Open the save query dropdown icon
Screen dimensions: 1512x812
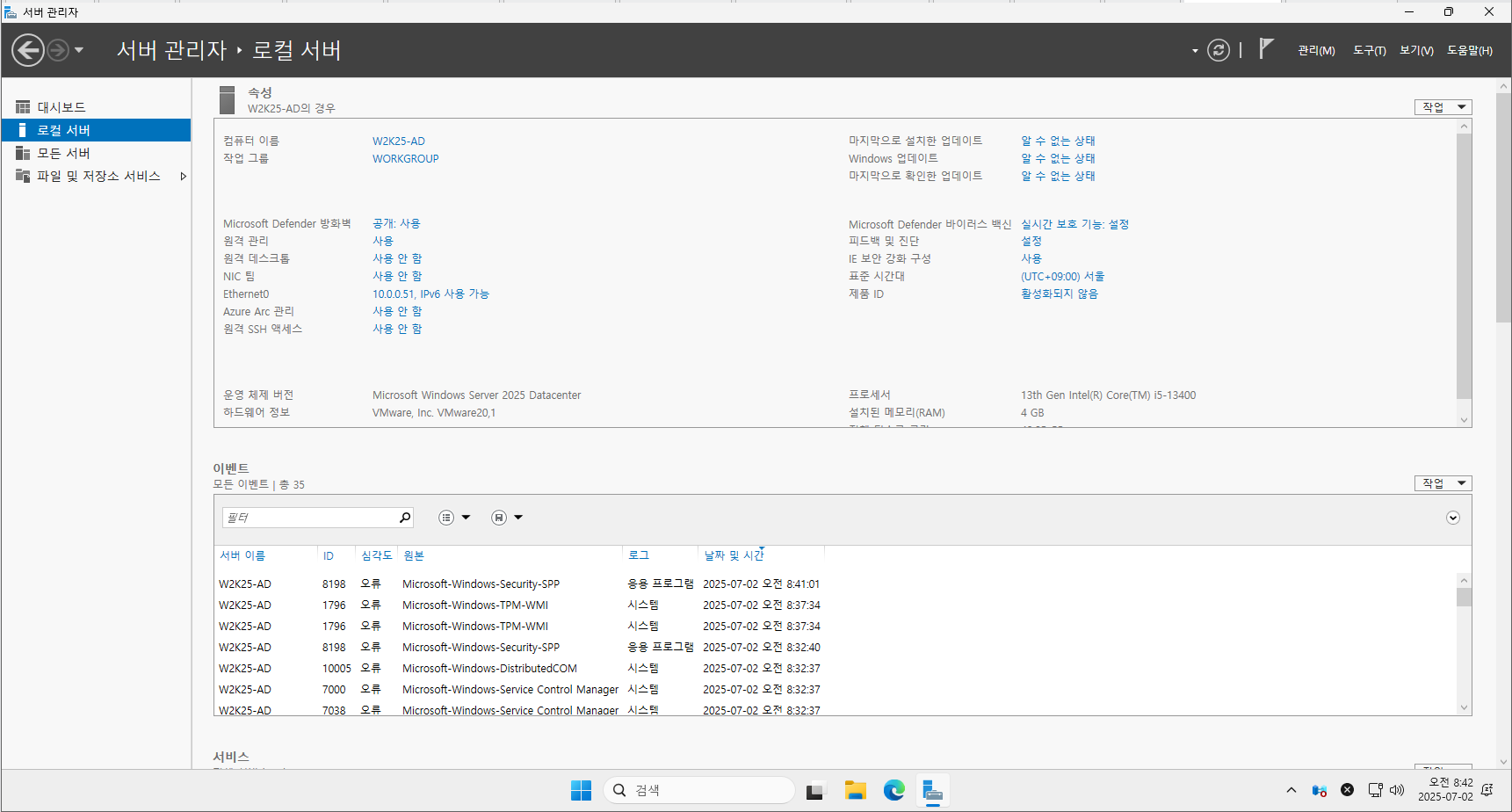pos(507,518)
